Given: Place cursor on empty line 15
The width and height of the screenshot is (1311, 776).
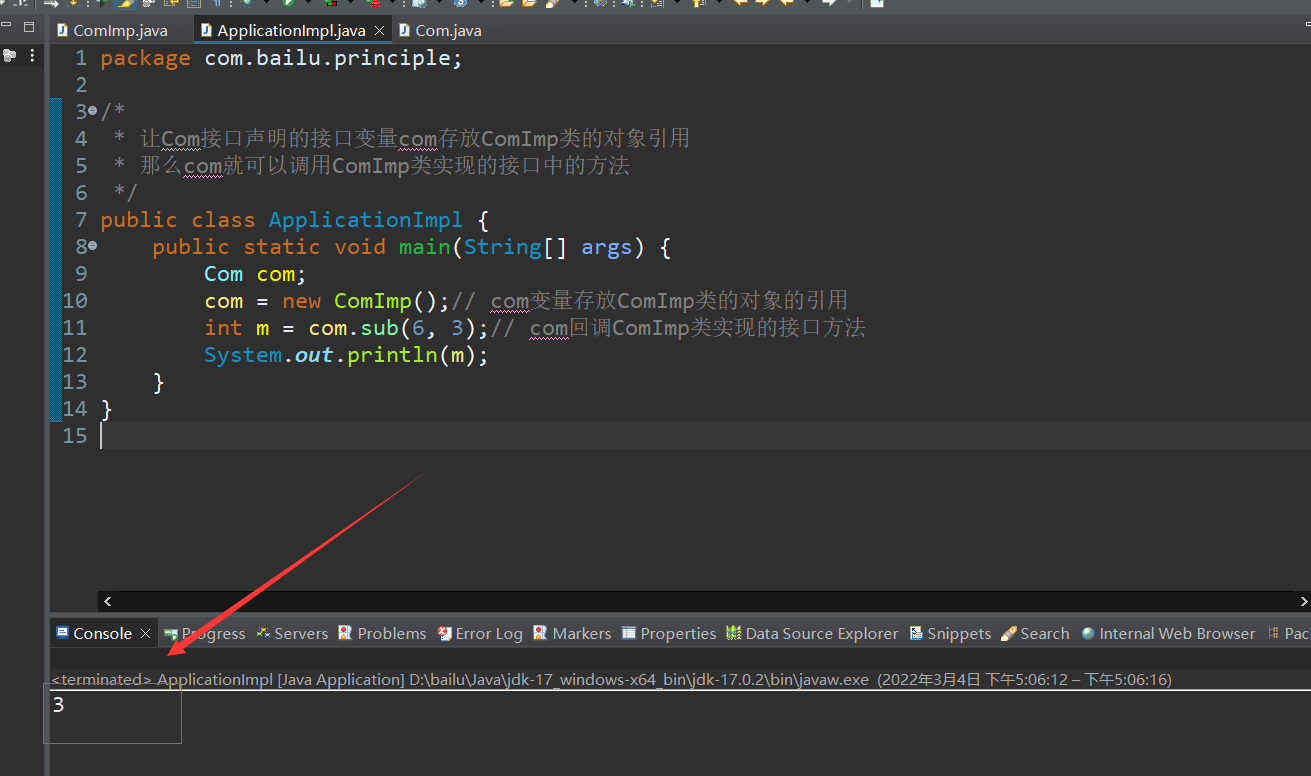Looking at the screenshot, I should pyautogui.click(x=704, y=436).
